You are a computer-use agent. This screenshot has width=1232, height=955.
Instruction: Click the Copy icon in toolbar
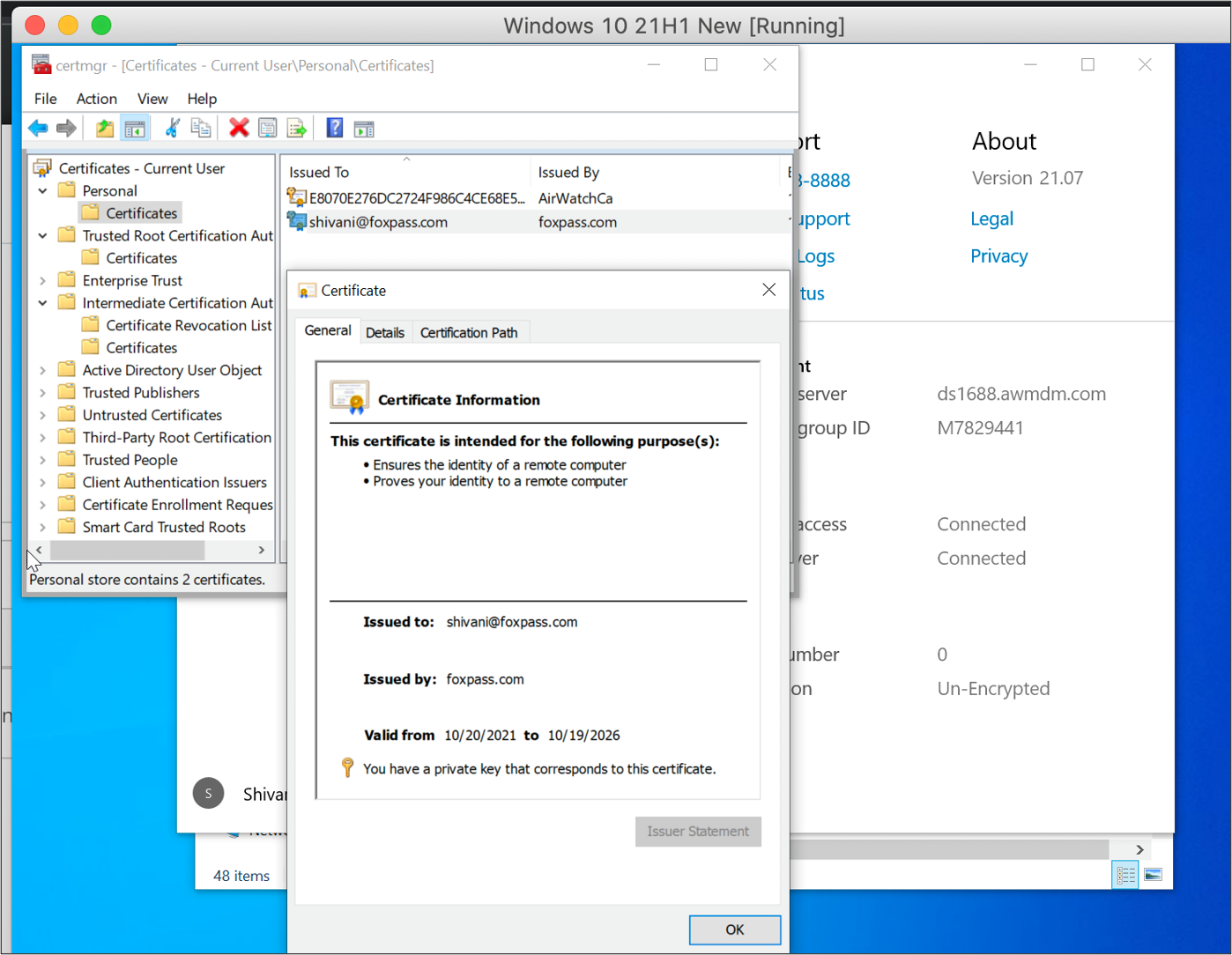point(201,129)
